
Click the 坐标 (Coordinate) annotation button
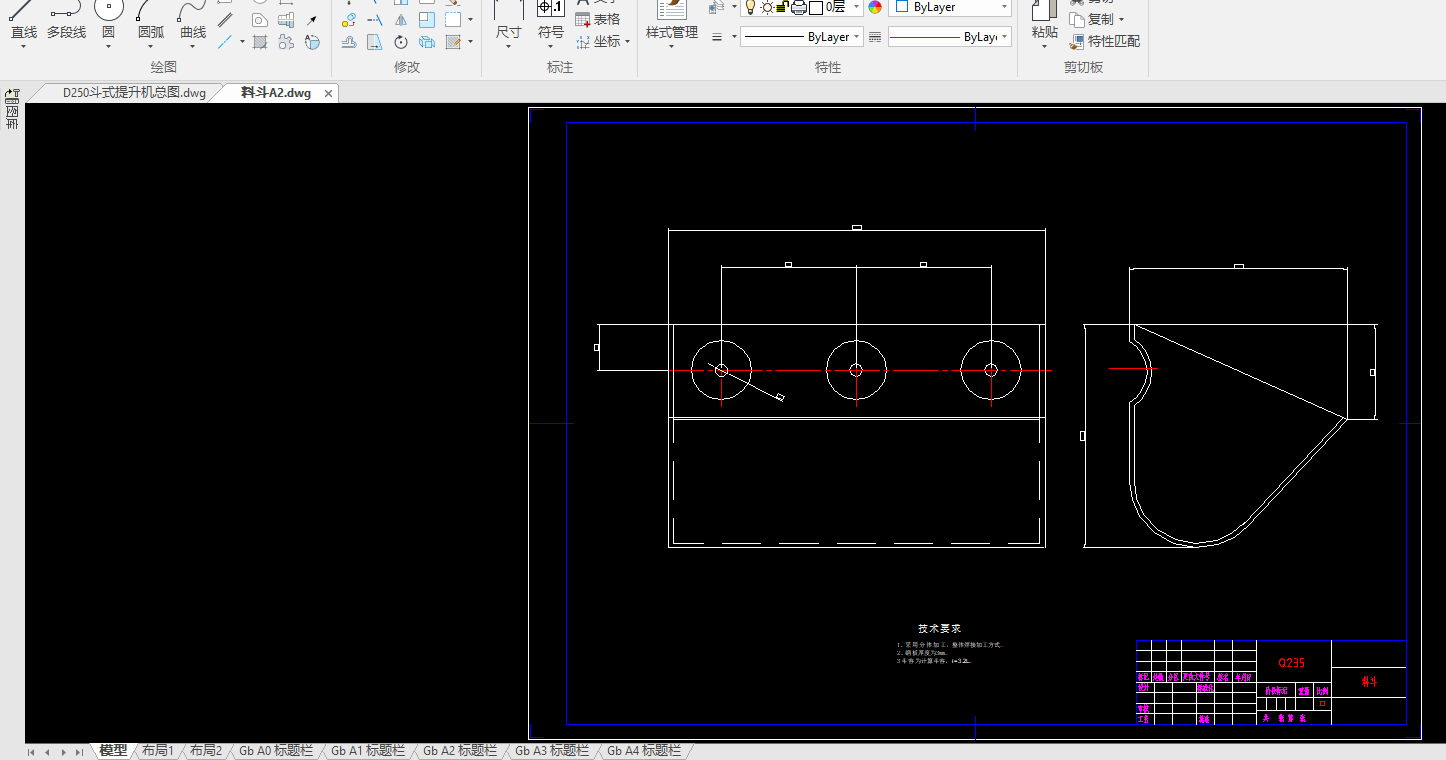coord(599,41)
